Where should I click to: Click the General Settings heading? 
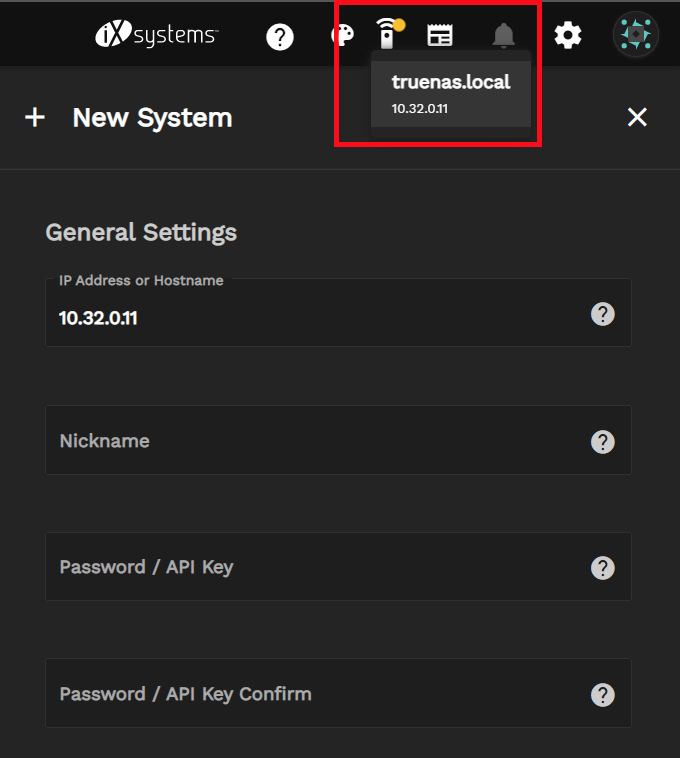tap(141, 233)
